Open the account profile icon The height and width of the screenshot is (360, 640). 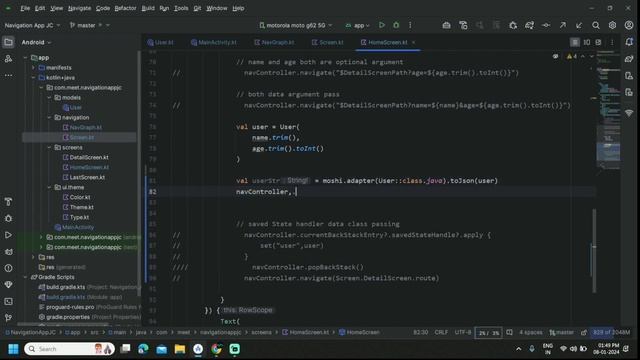629,25
